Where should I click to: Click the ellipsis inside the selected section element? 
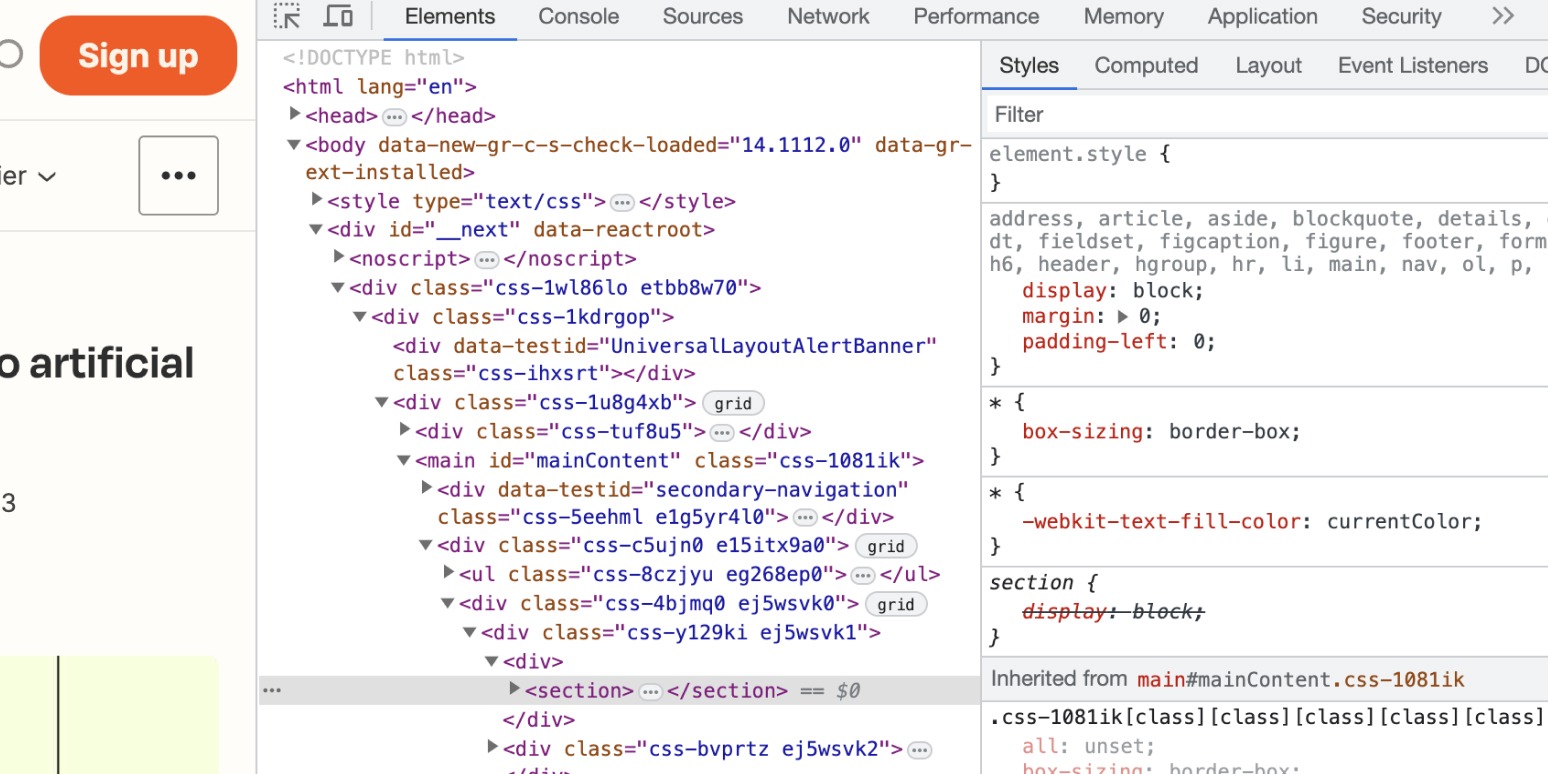click(x=651, y=689)
